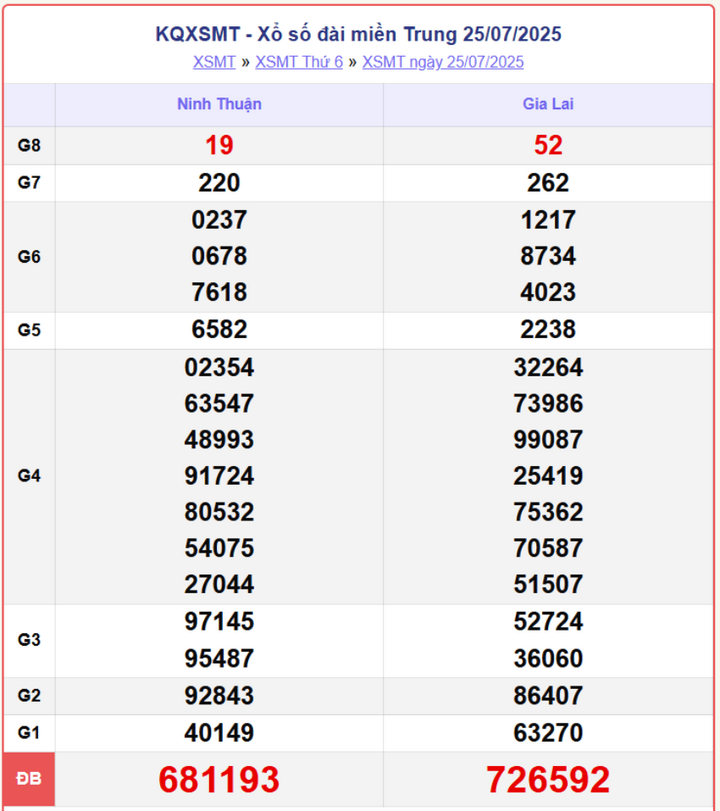
Task: Select G5 number 6582
Action: pos(219,329)
